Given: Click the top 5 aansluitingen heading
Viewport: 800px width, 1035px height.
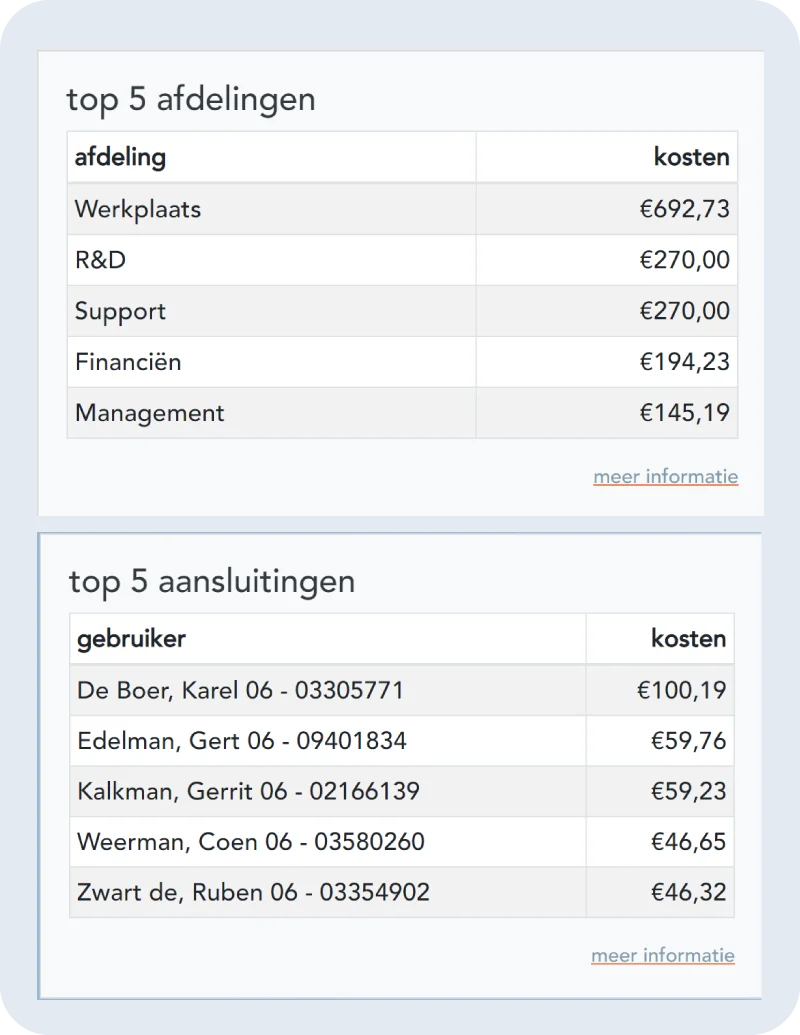Looking at the screenshot, I should click(x=212, y=582).
